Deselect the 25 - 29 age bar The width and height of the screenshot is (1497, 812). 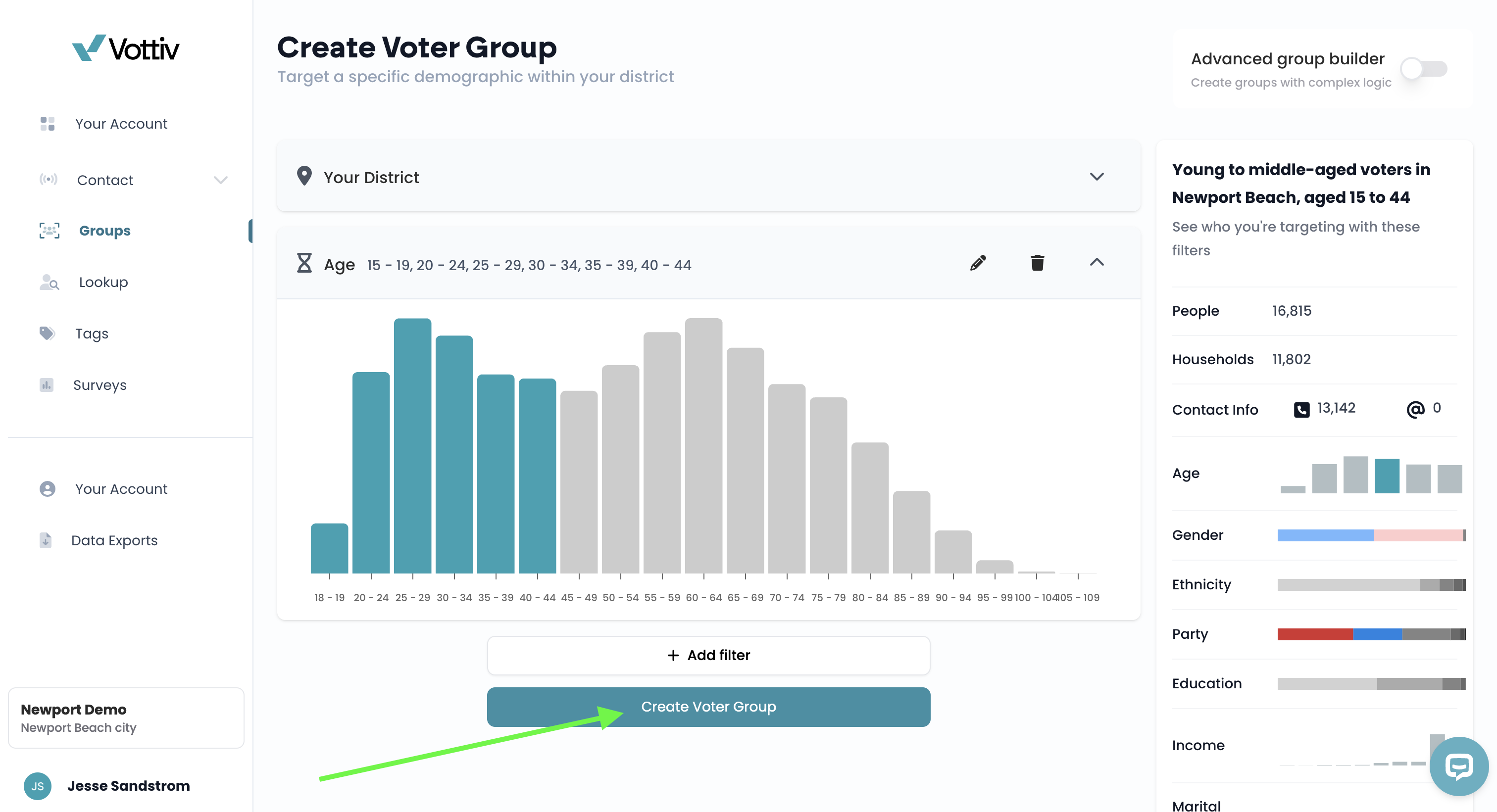coord(412,446)
